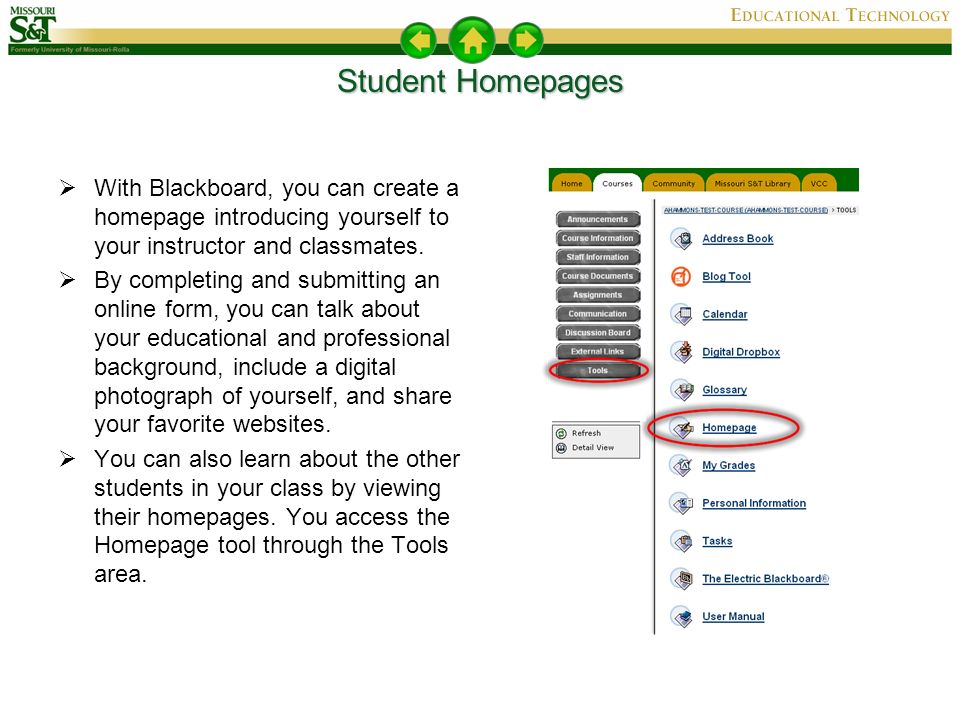The image size is (960, 720).
Task: Open the Address Book link
Action: (x=738, y=239)
